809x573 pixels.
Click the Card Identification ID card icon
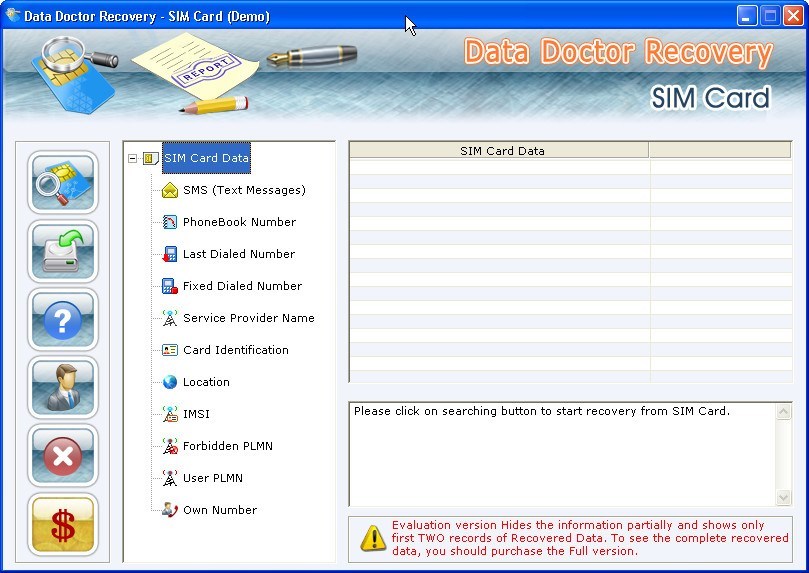tap(170, 350)
